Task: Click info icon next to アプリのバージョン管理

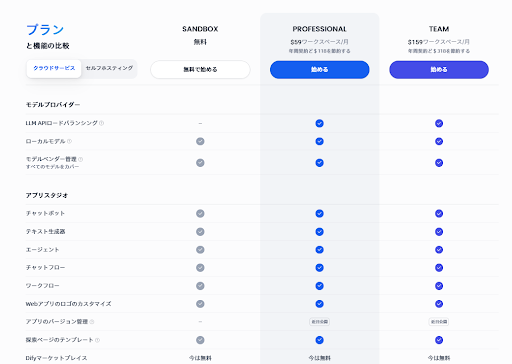Action: click(x=92, y=322)
